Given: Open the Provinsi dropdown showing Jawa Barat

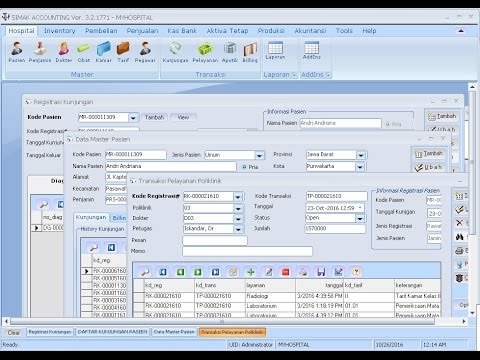Looking at the screenshot, I should tap(361, 155).
